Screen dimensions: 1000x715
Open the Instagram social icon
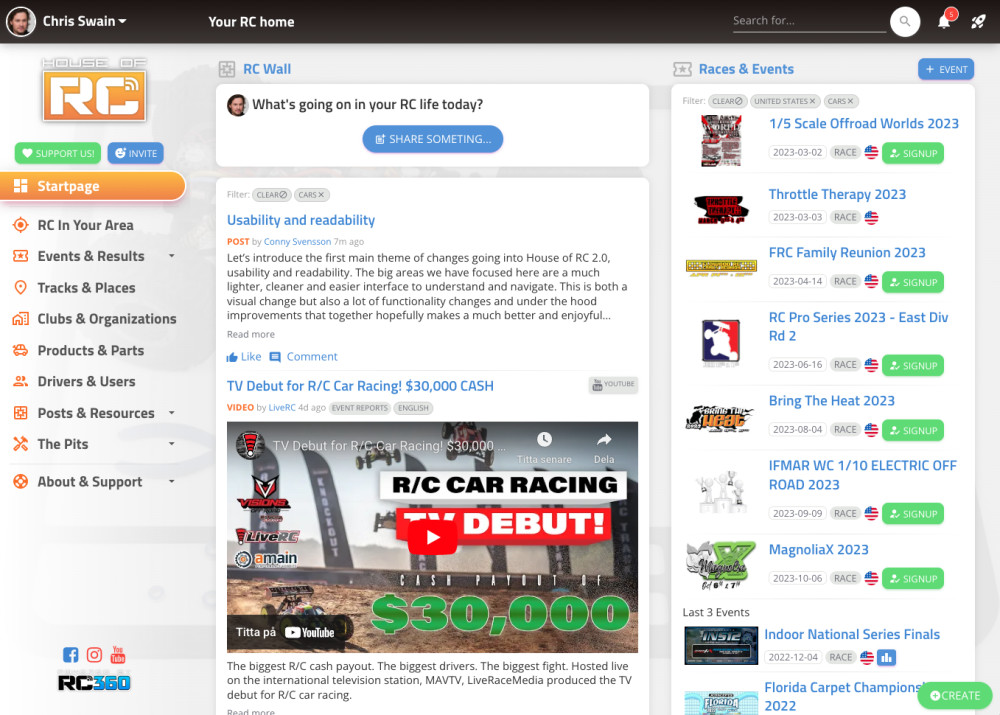pyautogui.click(x=94, y=655)
